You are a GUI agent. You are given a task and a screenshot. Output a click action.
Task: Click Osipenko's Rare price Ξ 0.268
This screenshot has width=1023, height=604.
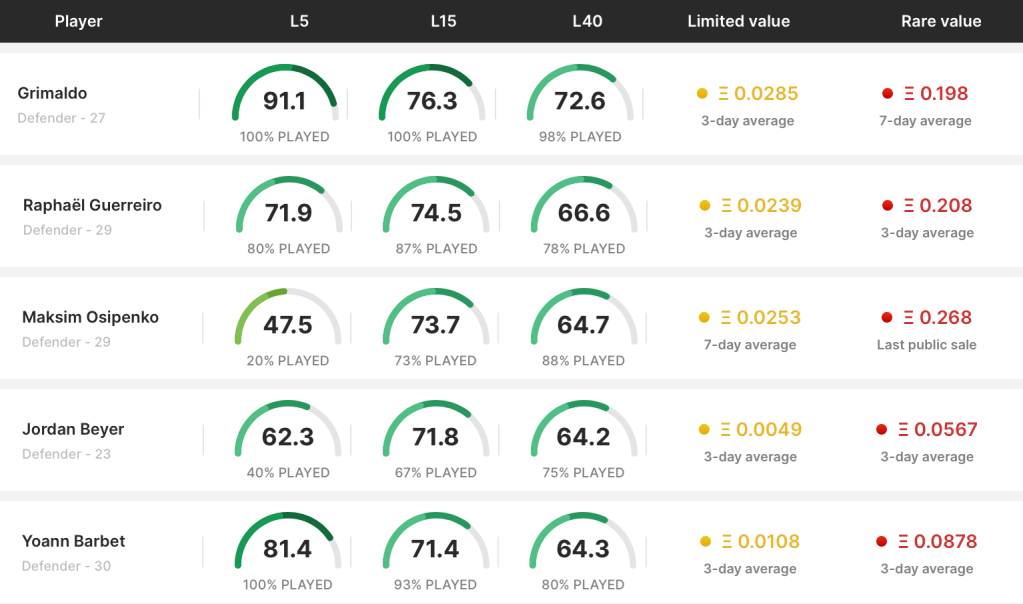937,318
